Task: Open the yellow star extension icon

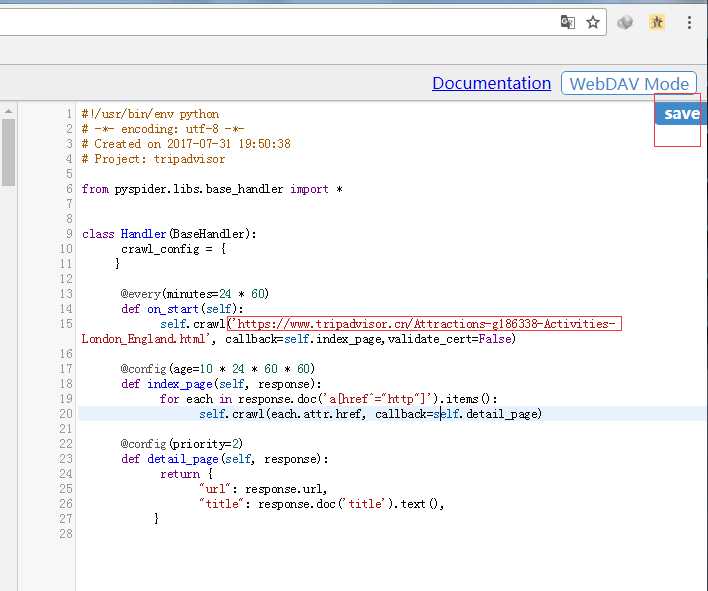Action: pos(657,22)
